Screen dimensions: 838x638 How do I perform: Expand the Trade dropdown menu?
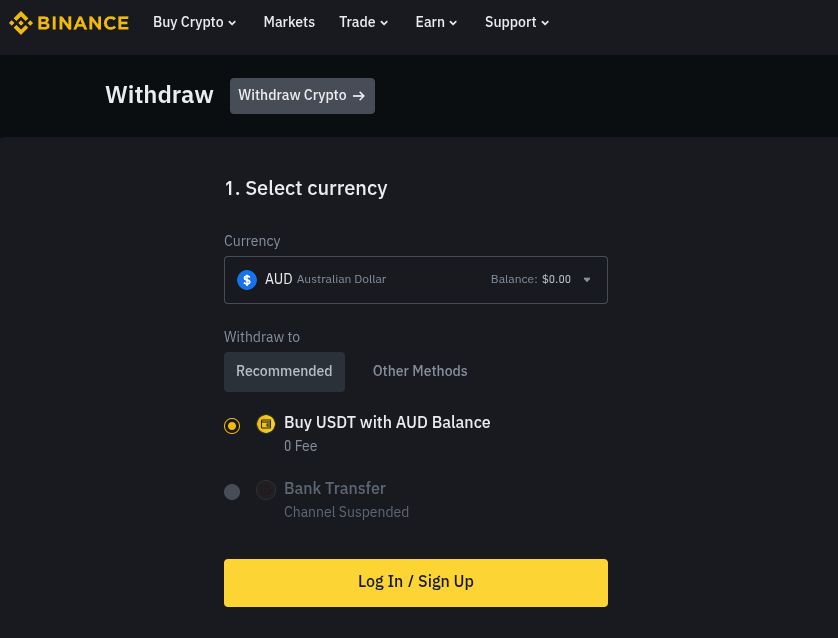click(x=364, y=23)
